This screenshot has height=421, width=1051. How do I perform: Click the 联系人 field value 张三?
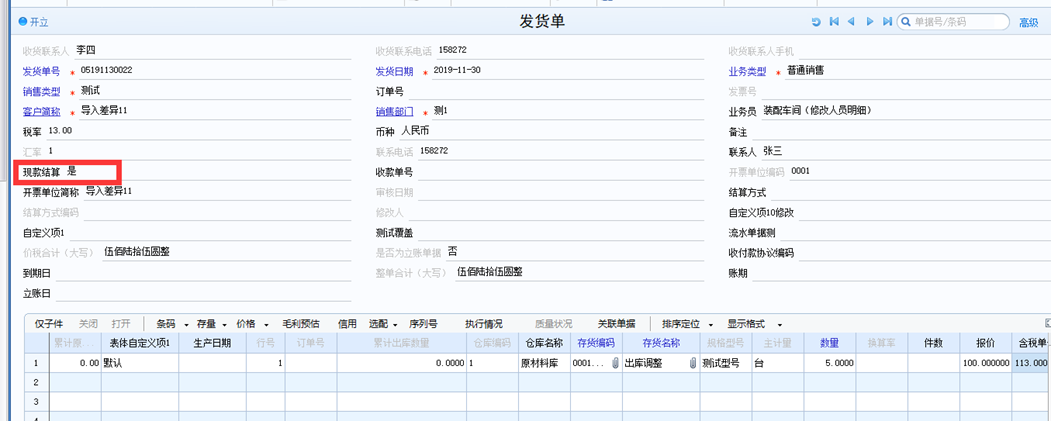coord(773,151)
